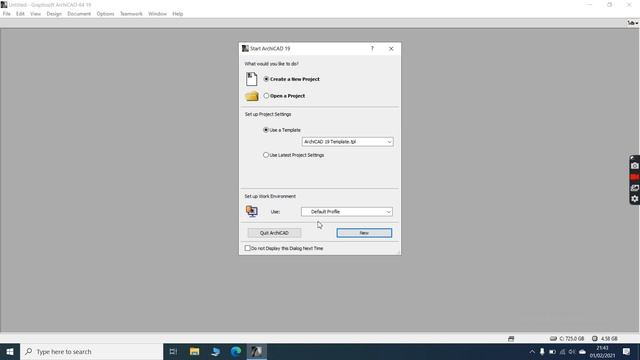Open the Teamwork menu
The height and width of the screenshot is (360, 640).
[131, 14]
